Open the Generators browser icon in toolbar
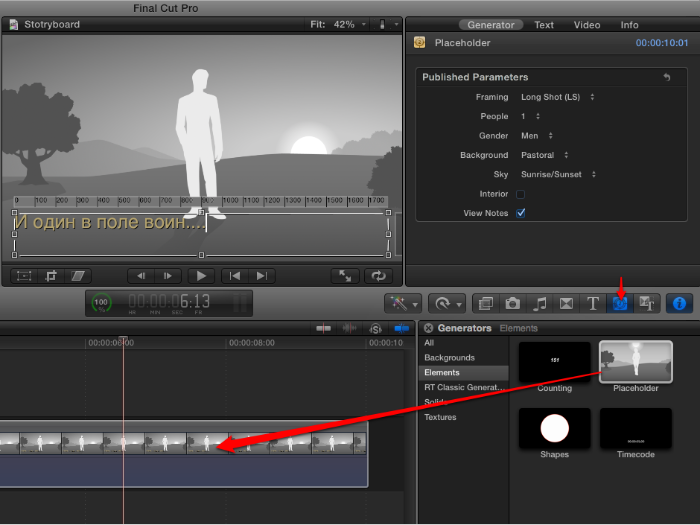The height and width of the screenshot is (525, 700). [x=620, y=303]
